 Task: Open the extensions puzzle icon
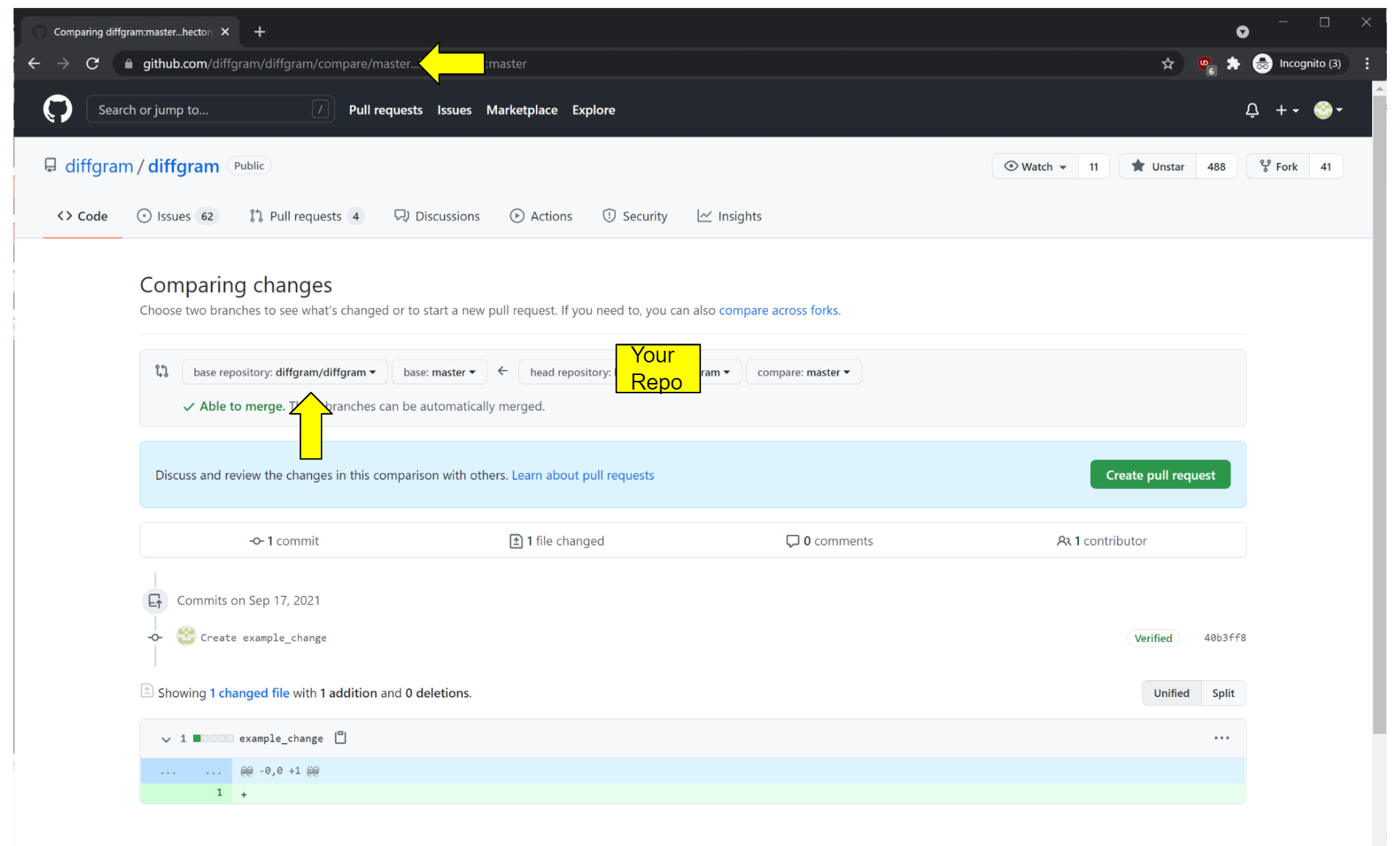1233,64
